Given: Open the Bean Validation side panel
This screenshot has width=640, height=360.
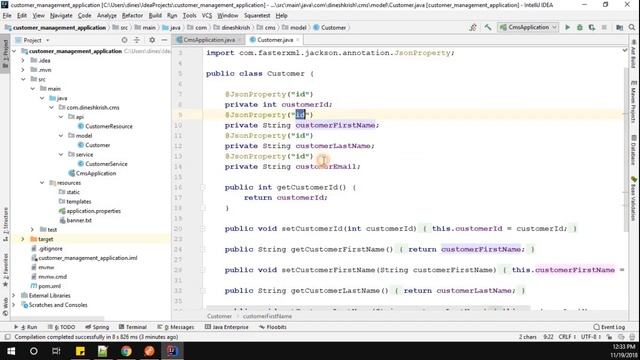Looking at the screenshot, I should 633,198.
